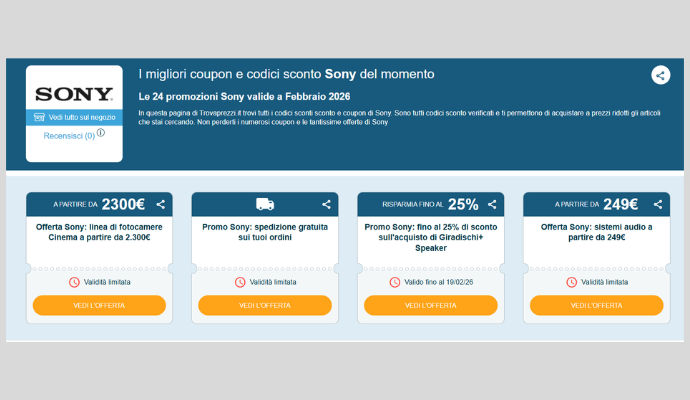
Task: Click Vedi l'offerta for Giradischi+Speaker promo
Action: 431,305
